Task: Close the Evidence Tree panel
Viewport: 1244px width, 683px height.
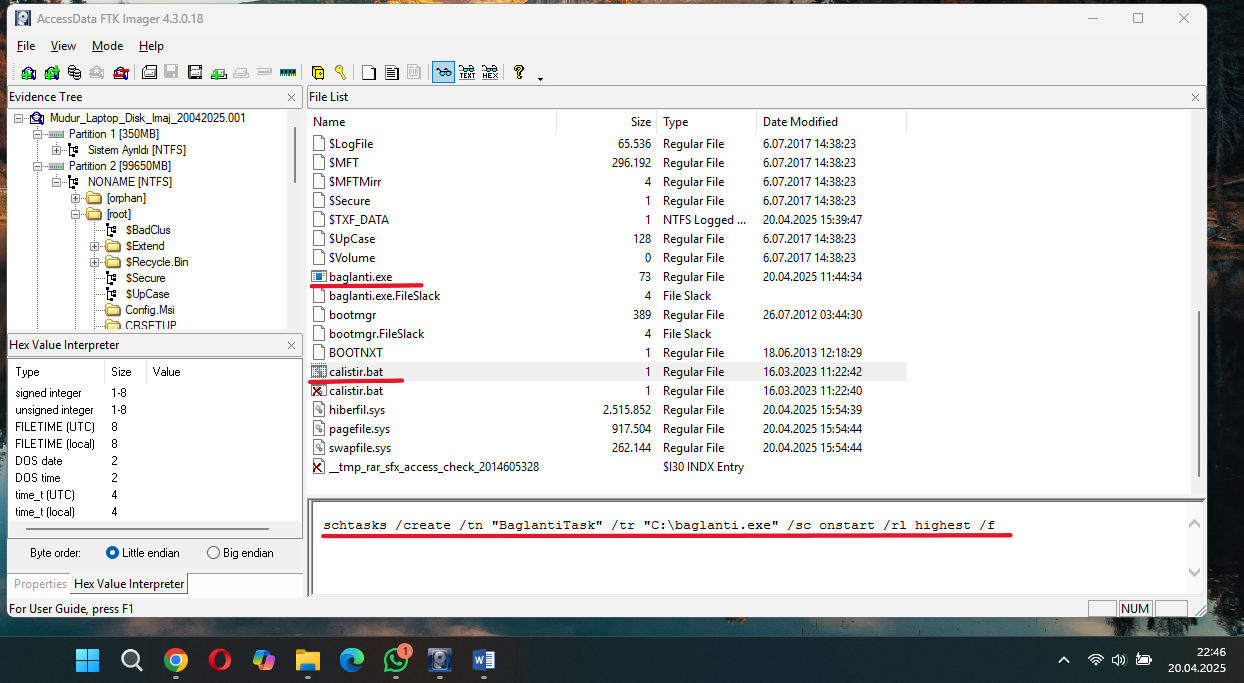Action: pos(291,97)
